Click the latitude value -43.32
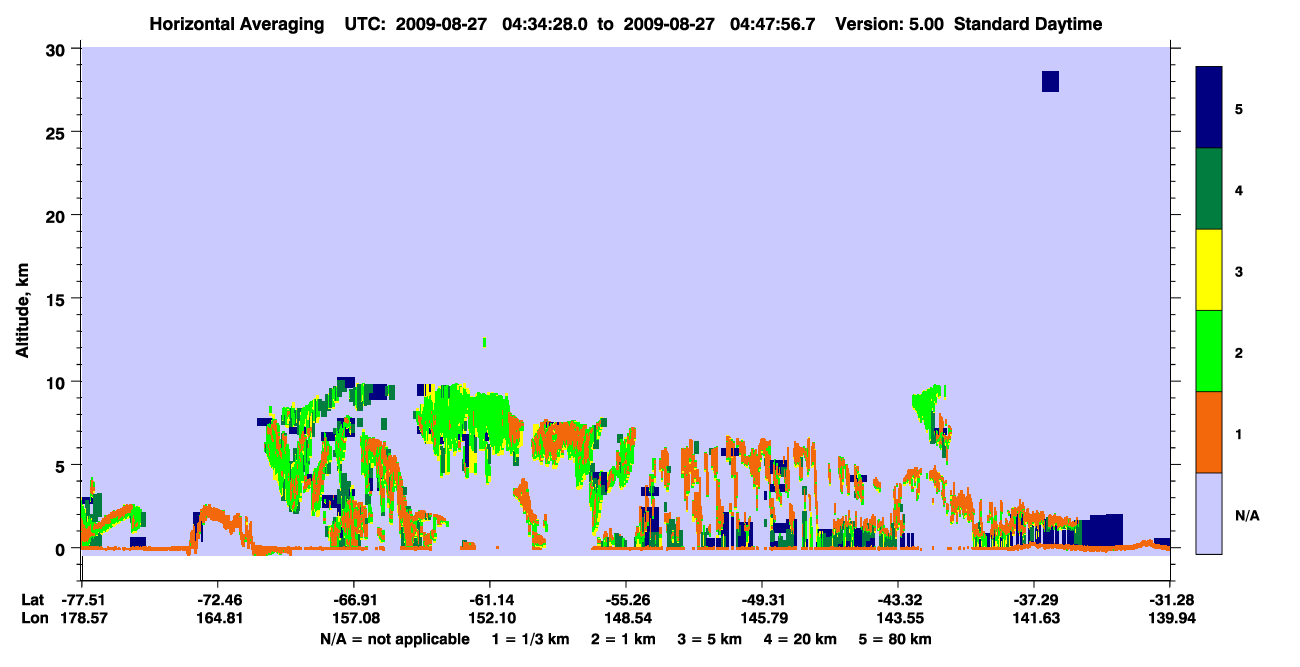This screenshot has height=667, width=1300. tap(898, 600)
